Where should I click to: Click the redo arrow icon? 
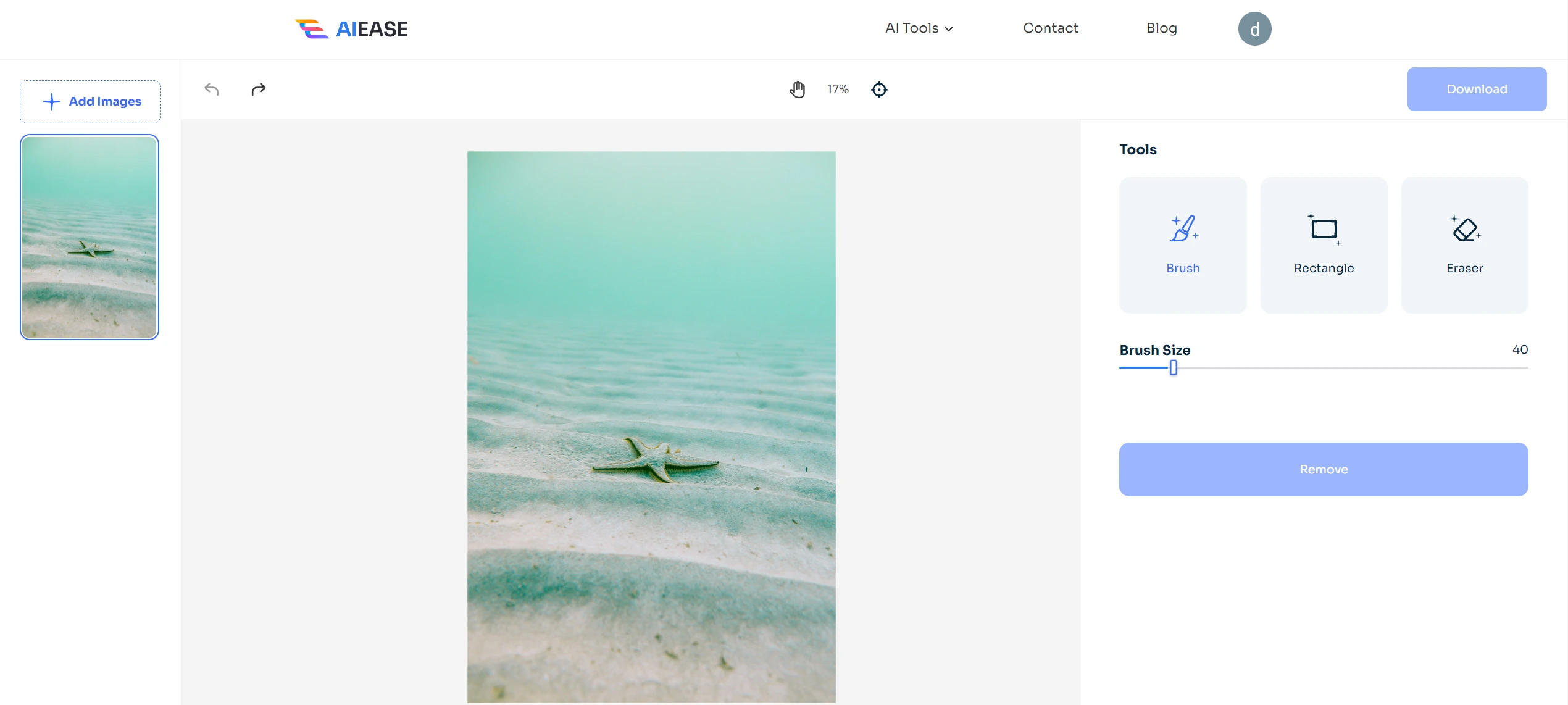pyautogui.click(x=258, y=89)
